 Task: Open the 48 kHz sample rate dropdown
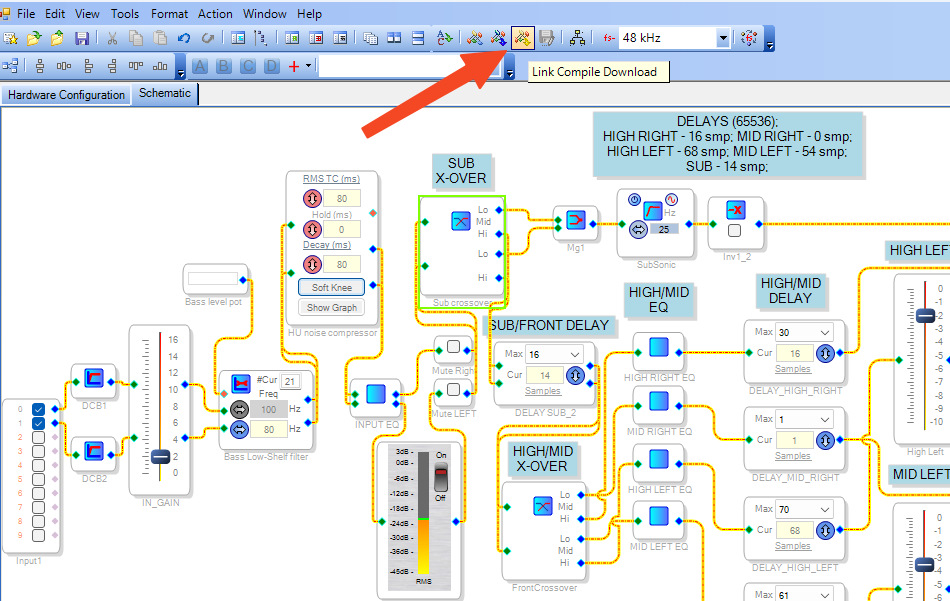tap(723, 38)
